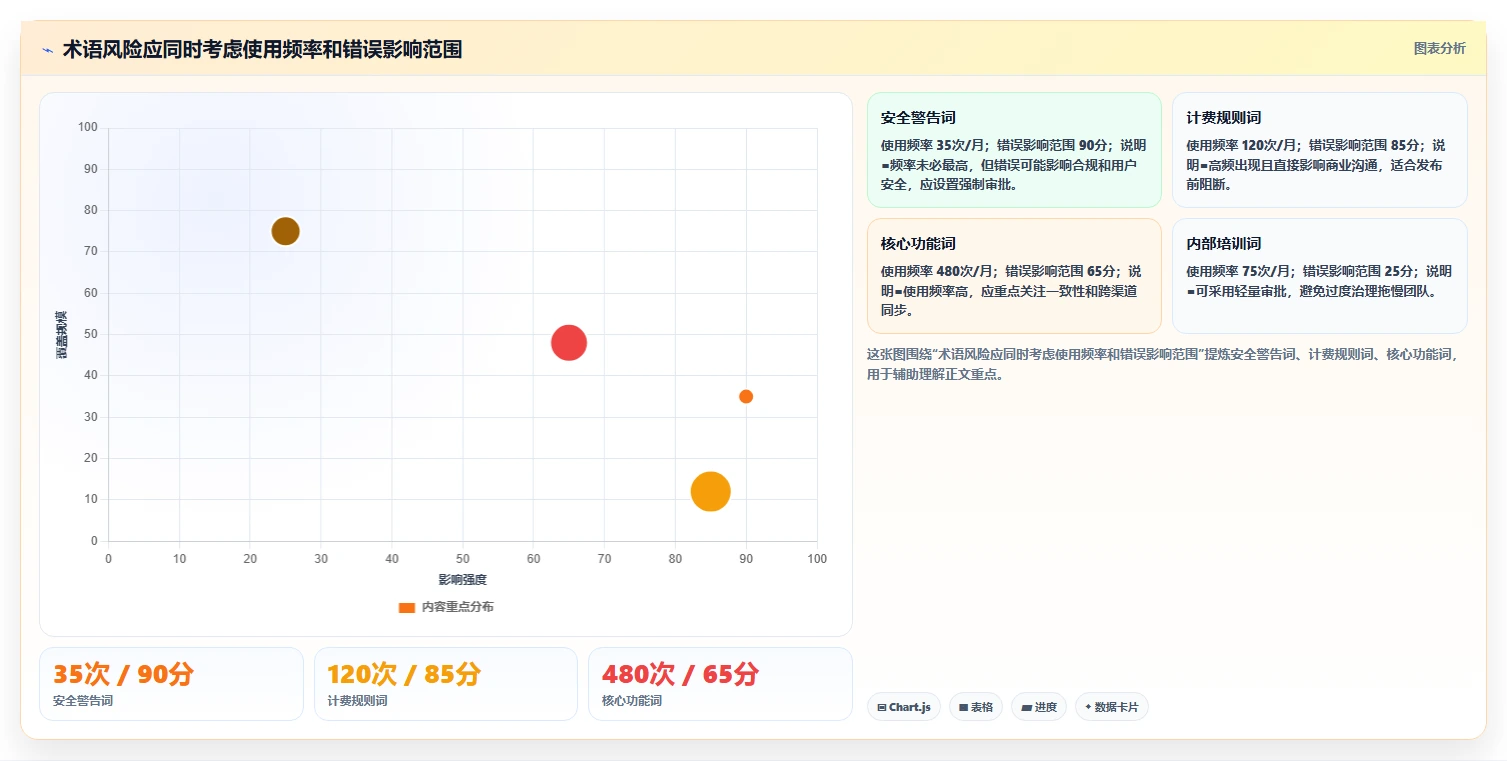Click the 表格 tag chip
1507x761 pixels.
(x=976, y=707)
